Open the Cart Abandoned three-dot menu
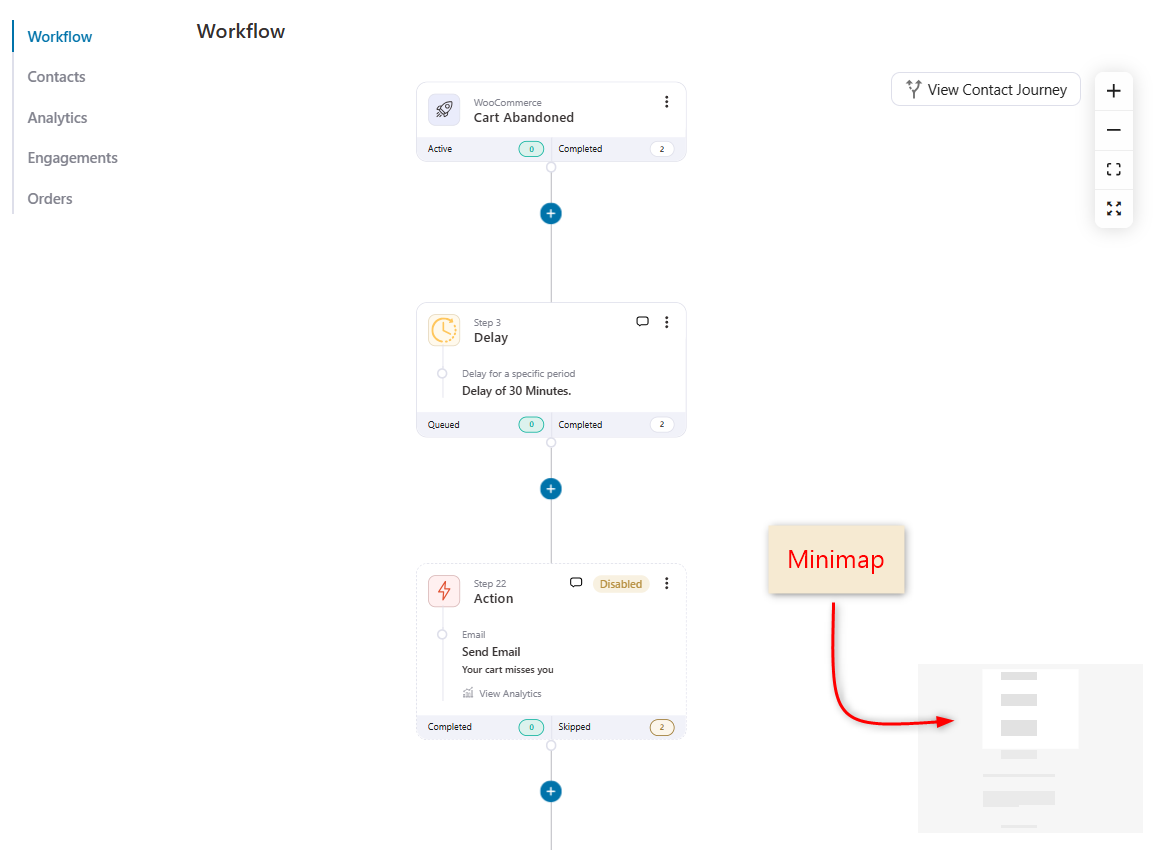The width and height of the screenshot is (1158, 850). point(666,102)
